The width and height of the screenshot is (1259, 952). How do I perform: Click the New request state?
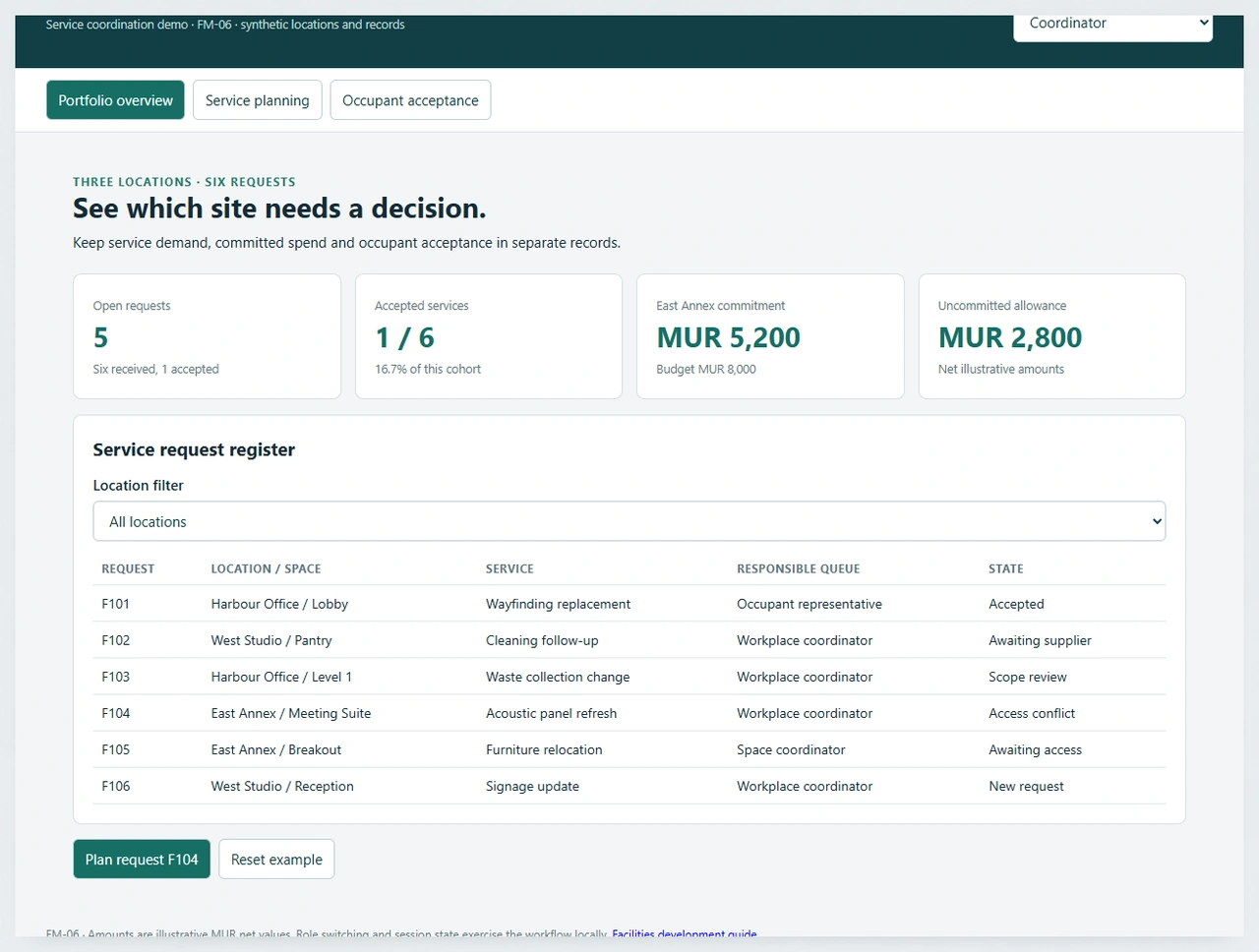[1026, 786]
